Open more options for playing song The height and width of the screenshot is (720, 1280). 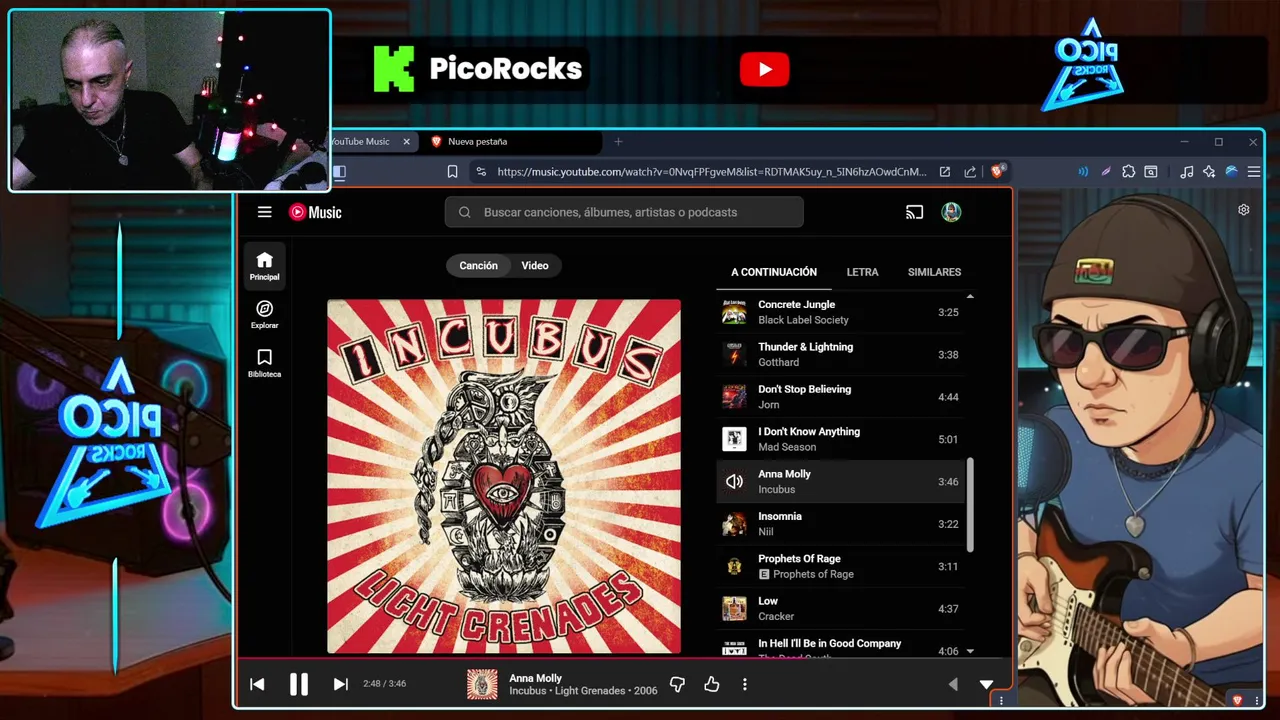point(744,684)
